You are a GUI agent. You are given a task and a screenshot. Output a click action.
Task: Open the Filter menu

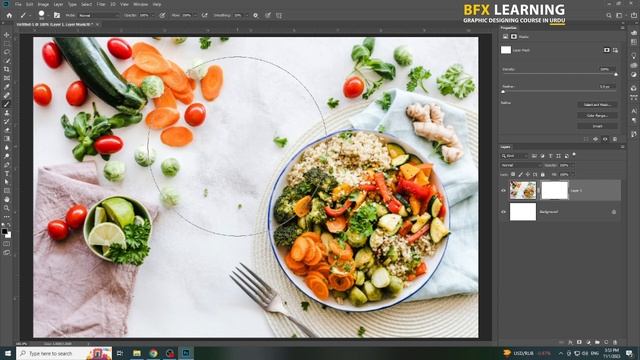(101, 4)
